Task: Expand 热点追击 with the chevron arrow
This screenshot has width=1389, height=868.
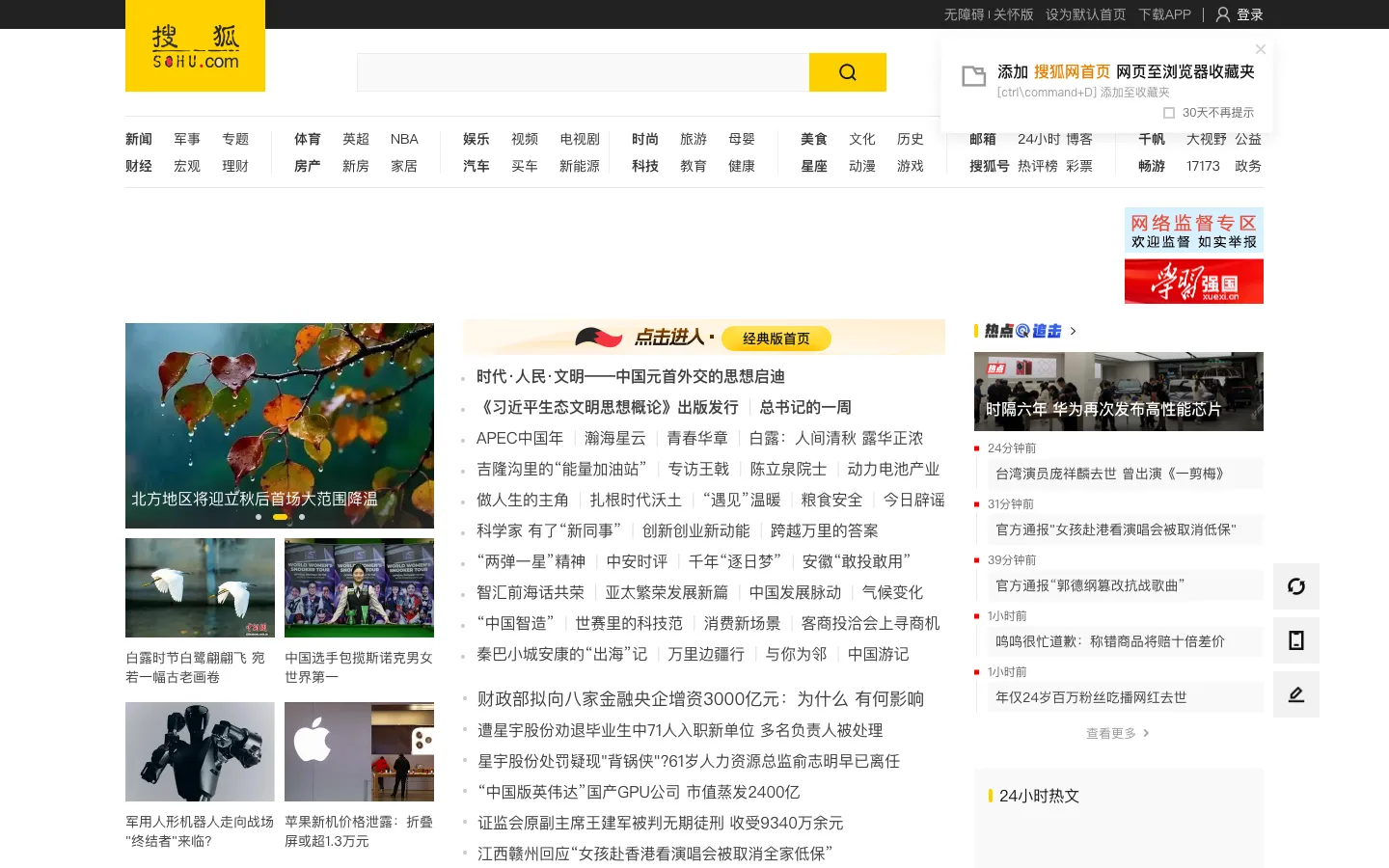Action: tap(1073, 331)
